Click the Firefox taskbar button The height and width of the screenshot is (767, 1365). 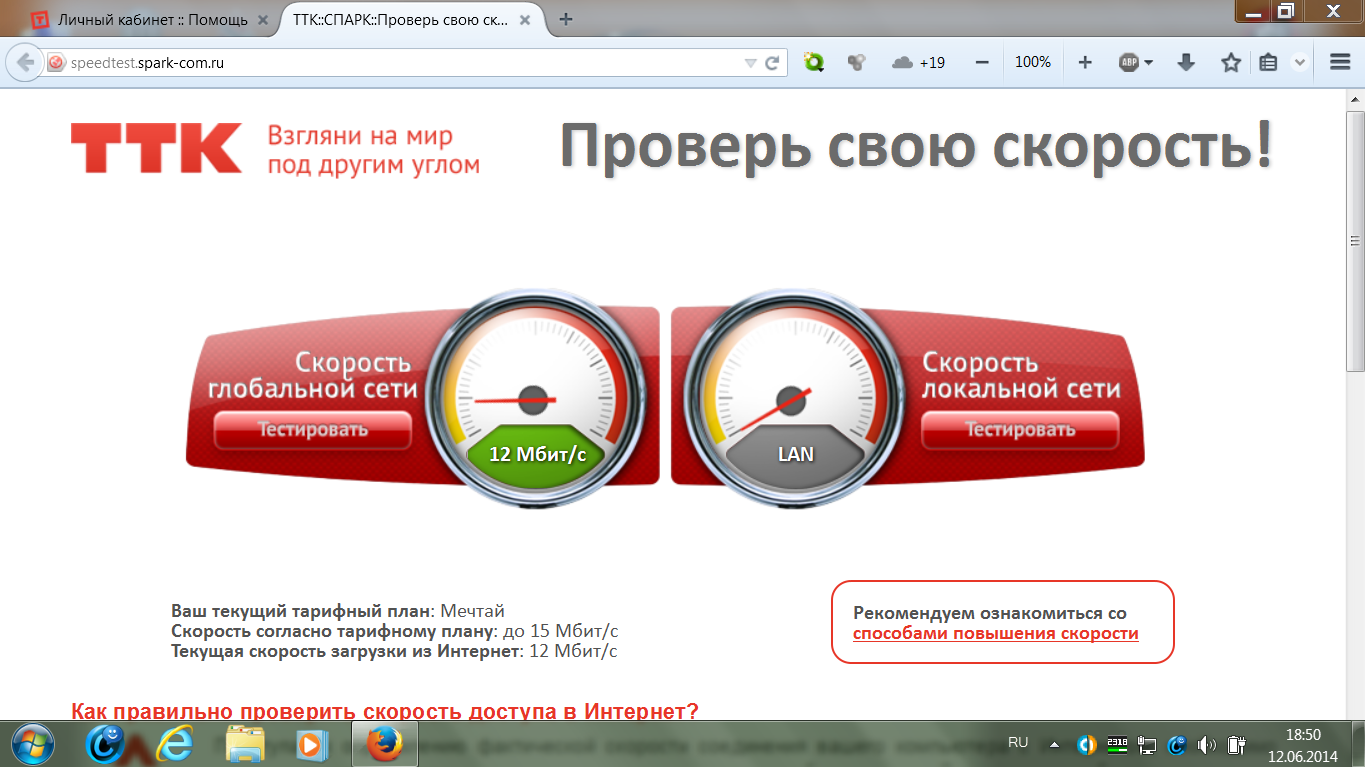click(x=383, y=744)
